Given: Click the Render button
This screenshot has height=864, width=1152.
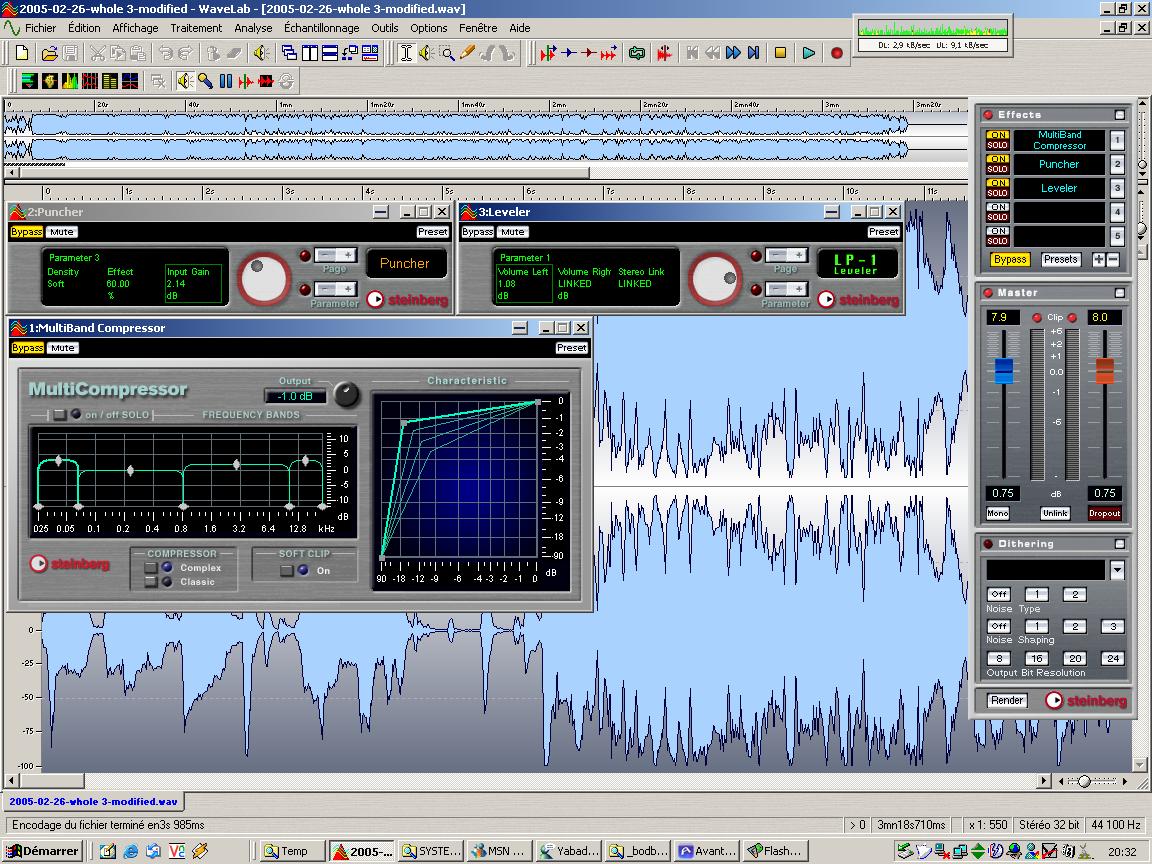Looking at the screenshot, I should click(1007, 700).
